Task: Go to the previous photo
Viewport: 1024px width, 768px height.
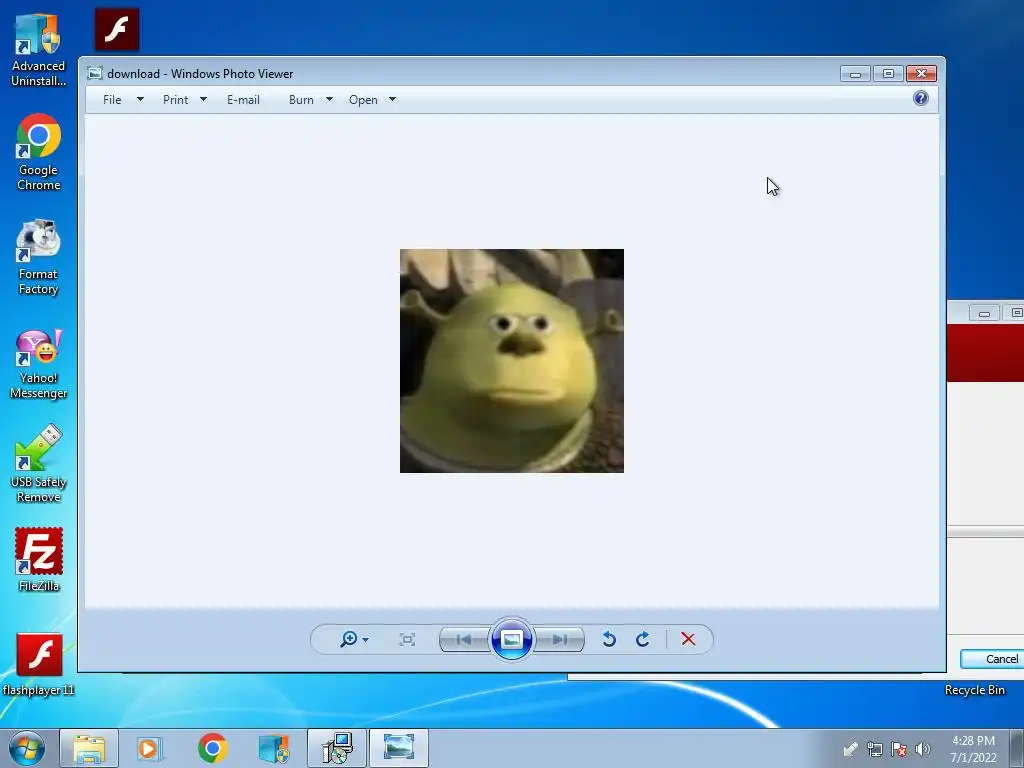Action: tap(464, 639)
